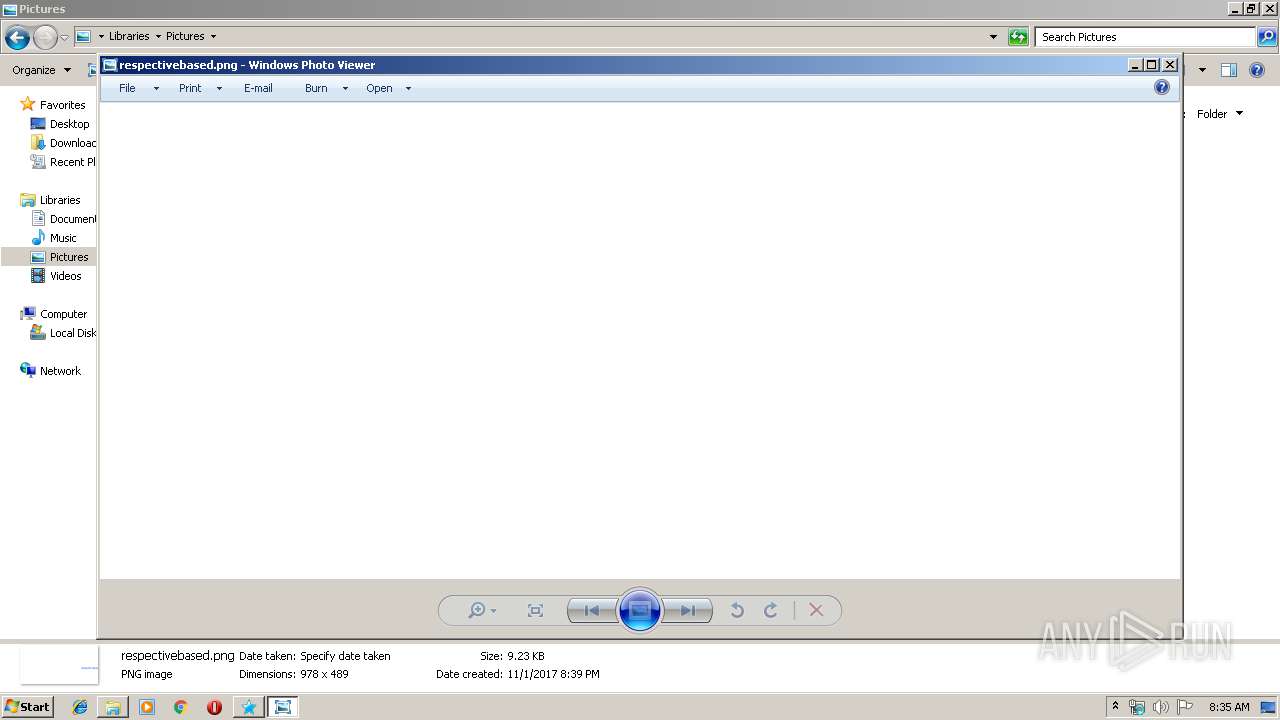Open recent locations dropdown beside Forward button
Image resolution: width=1280 pixels, height=720 pixels.
(65, 38)
